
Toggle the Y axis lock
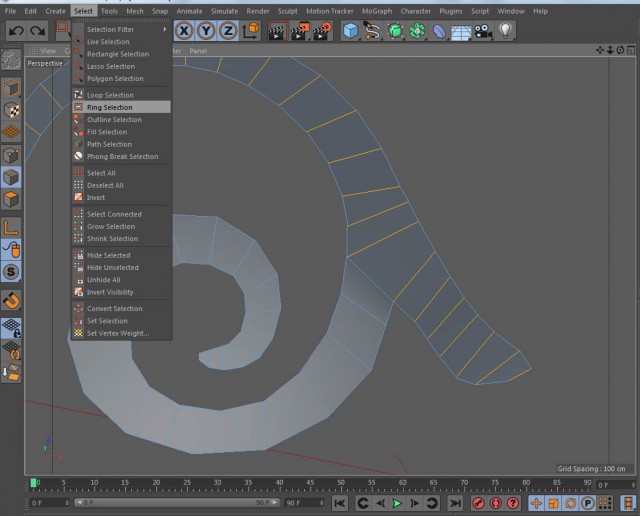(207, 31)
